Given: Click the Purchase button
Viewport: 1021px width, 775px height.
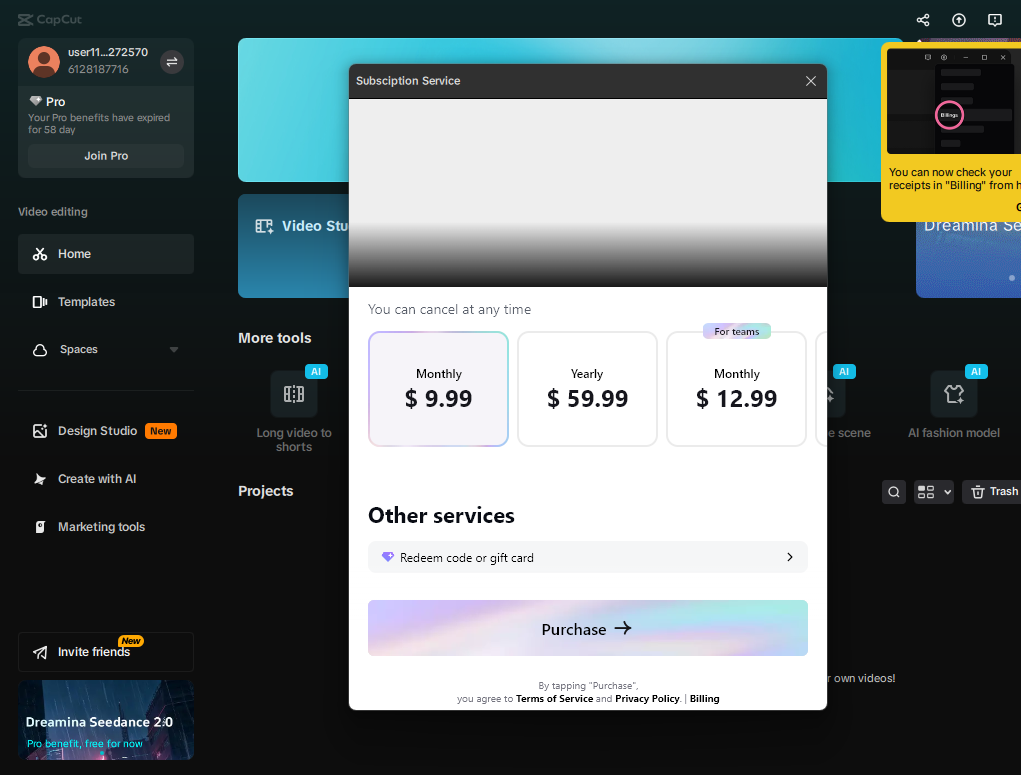Looking at the screenshot, I should click(x=587, y=629).
